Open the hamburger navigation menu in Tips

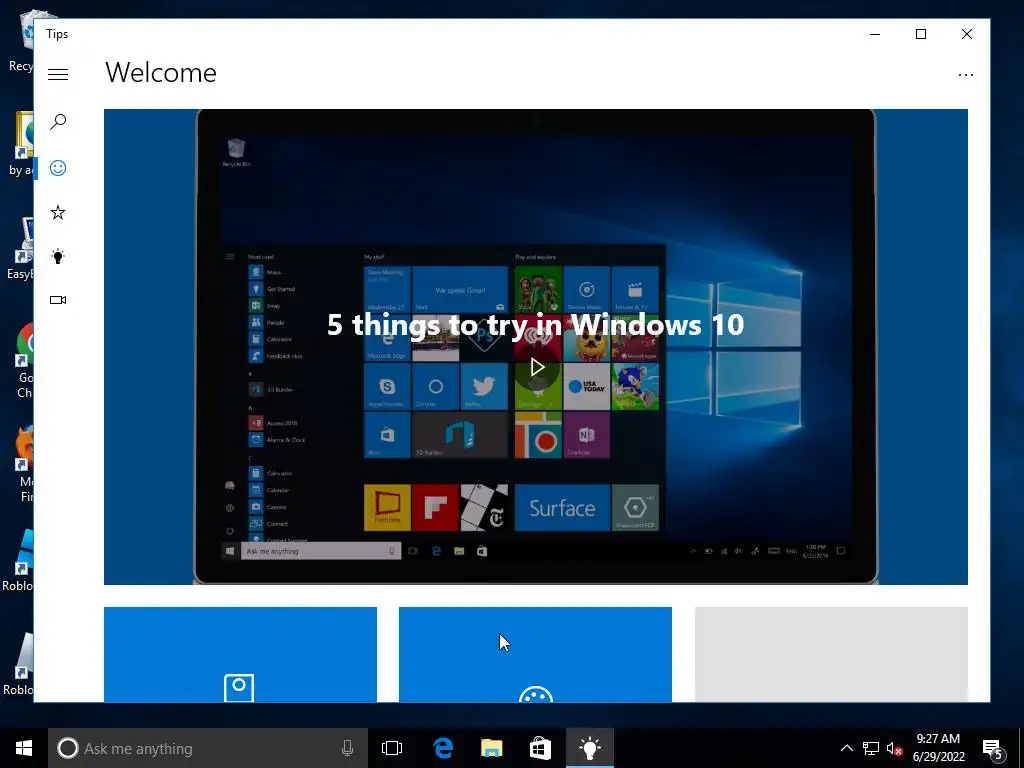pyautogui.click(x=58, y=74)
